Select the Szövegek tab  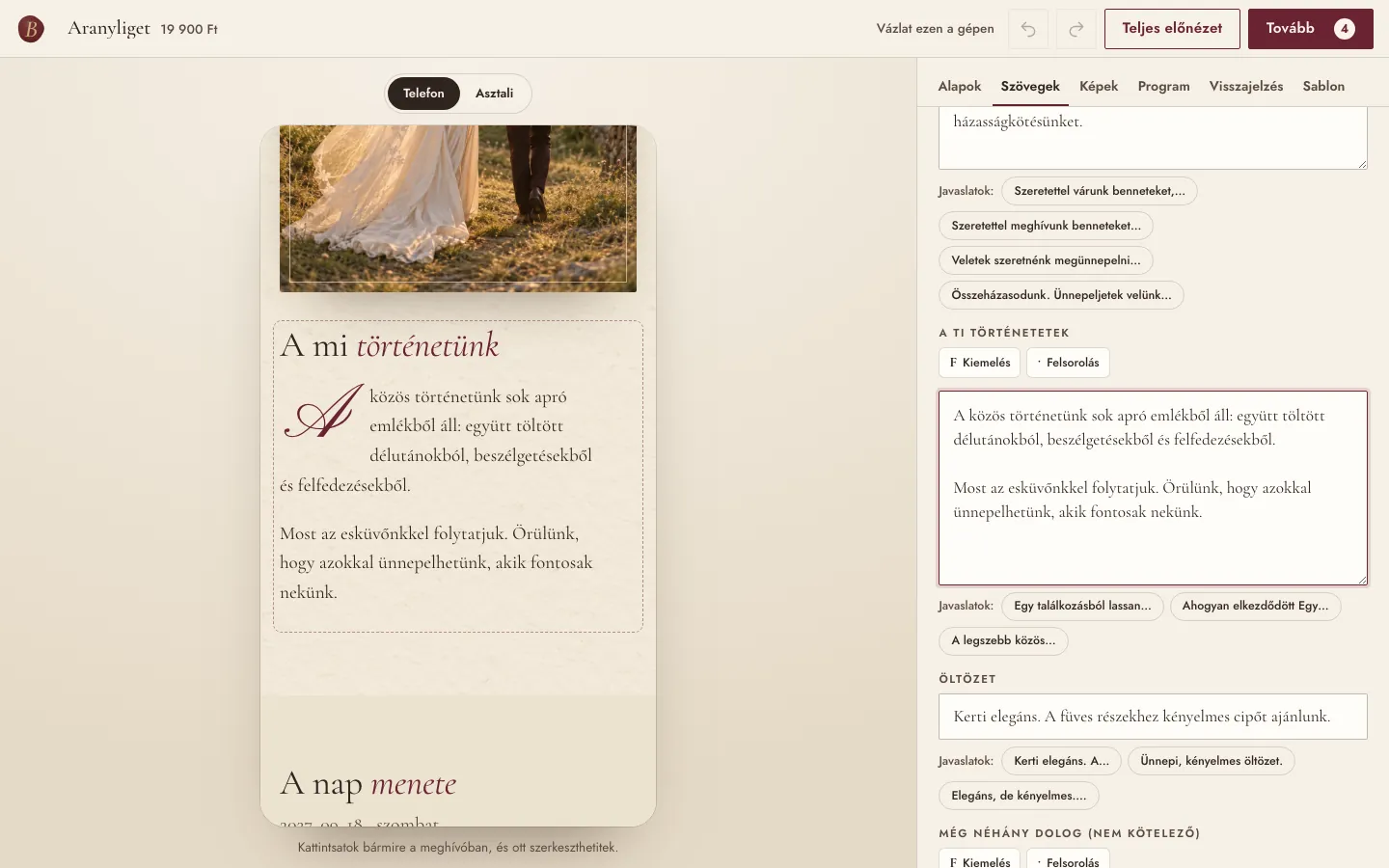pos(1030,86)
